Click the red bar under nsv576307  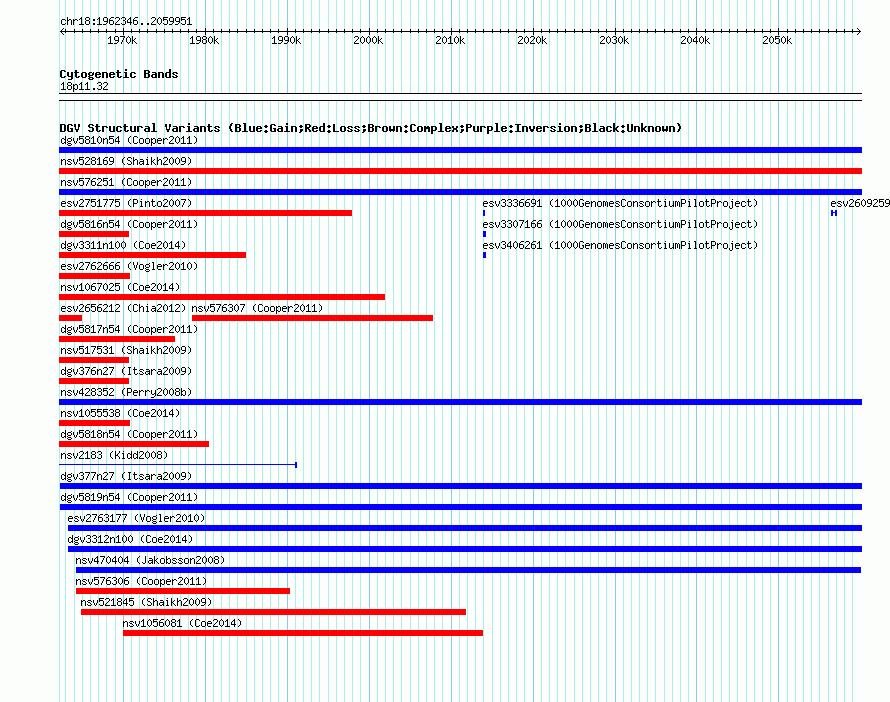(313, 318)
